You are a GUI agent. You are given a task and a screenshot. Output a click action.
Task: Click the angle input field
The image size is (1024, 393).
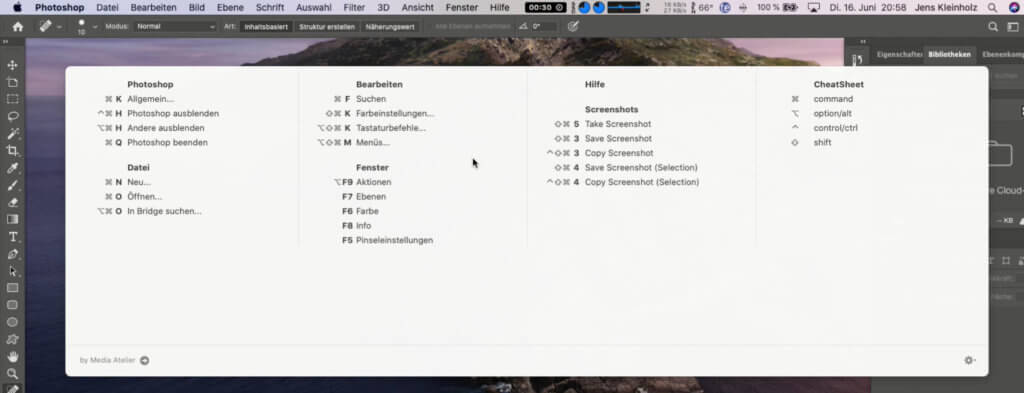(544, 27)
